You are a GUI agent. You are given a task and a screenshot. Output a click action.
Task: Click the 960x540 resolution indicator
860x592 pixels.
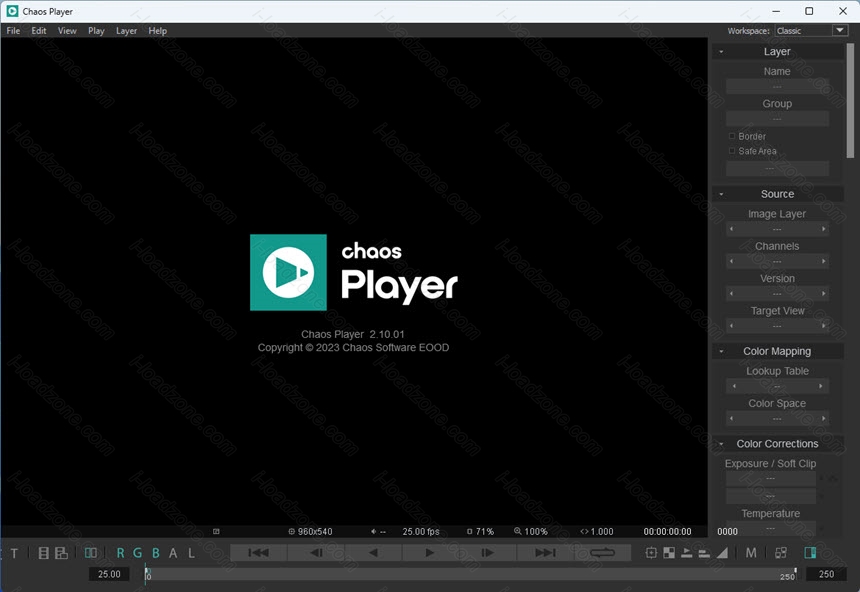point(310,531)
